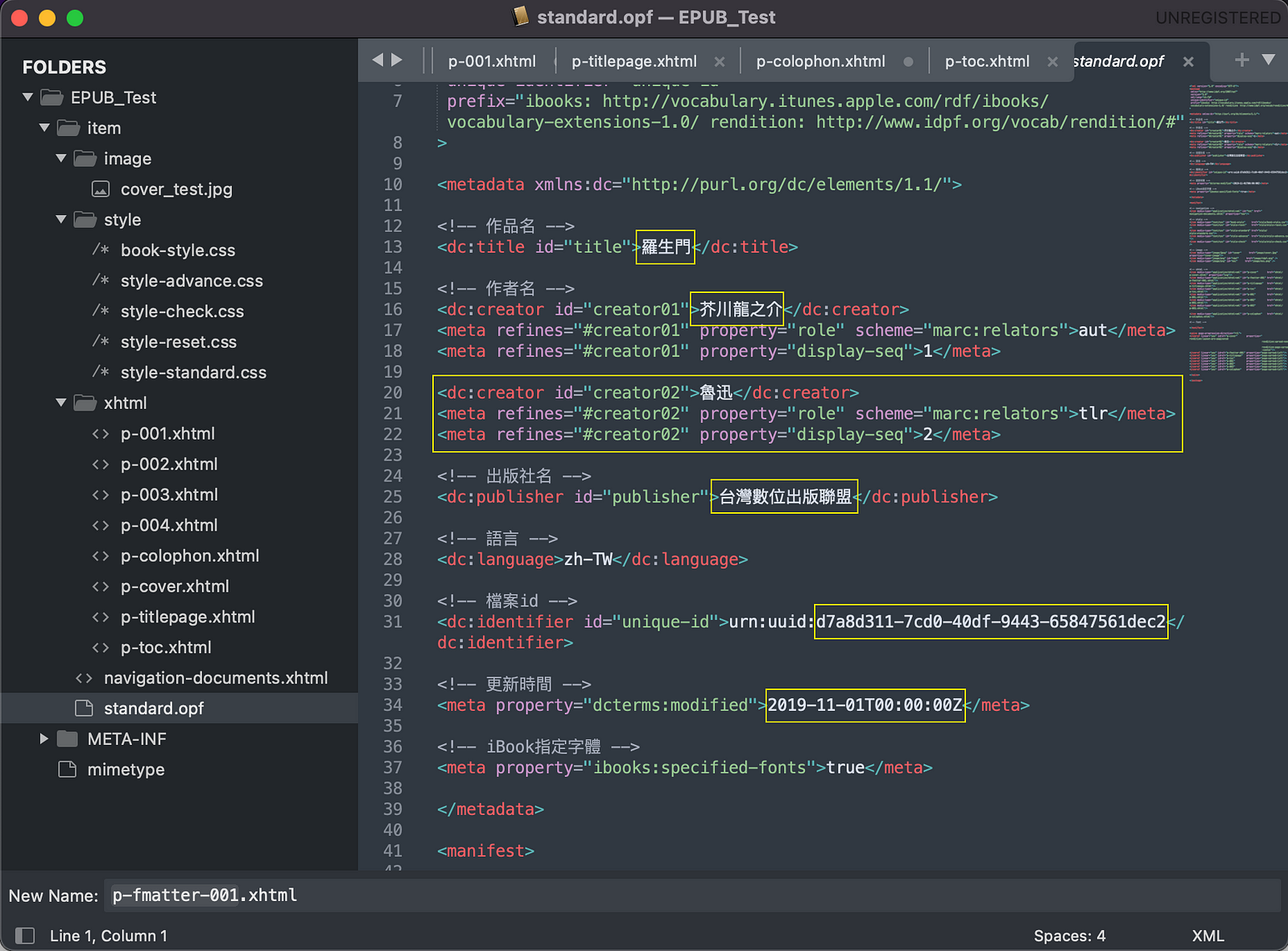Open navigation-documents.xhtml file
The image size is (1288, 951).
pyautogui.click(x=216, y=679)
